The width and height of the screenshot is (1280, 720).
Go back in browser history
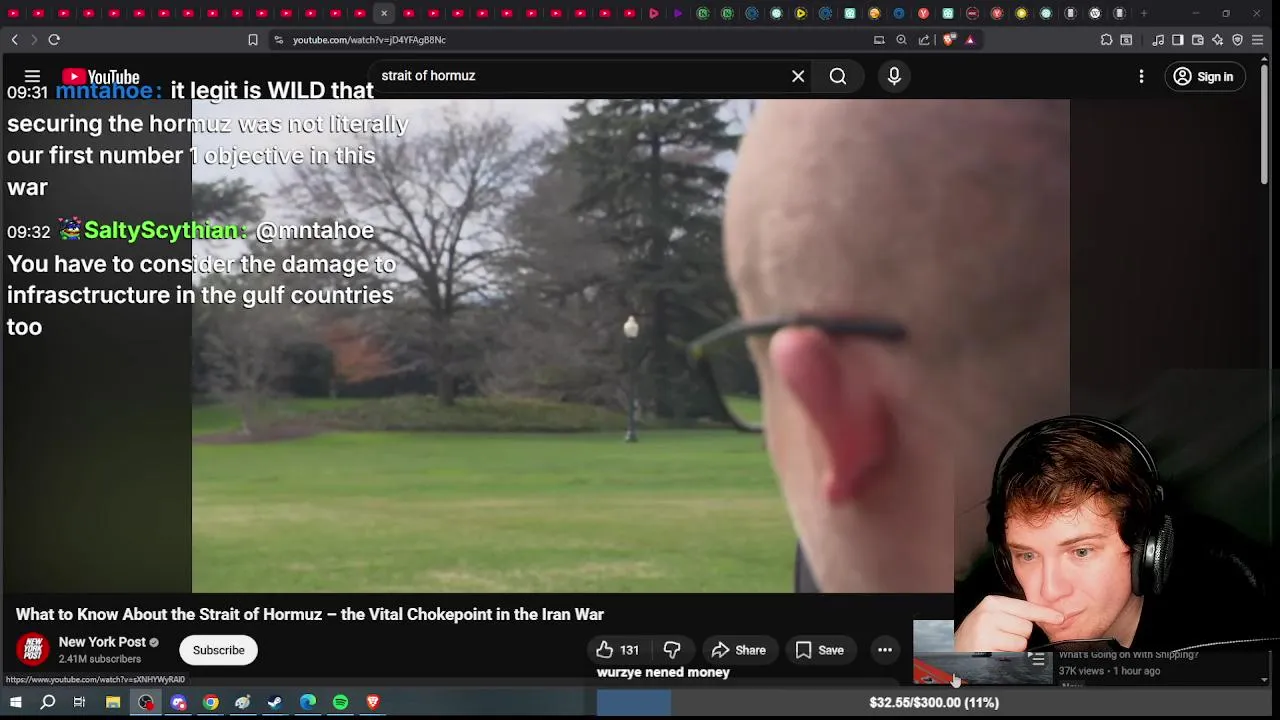pos(14,40)
